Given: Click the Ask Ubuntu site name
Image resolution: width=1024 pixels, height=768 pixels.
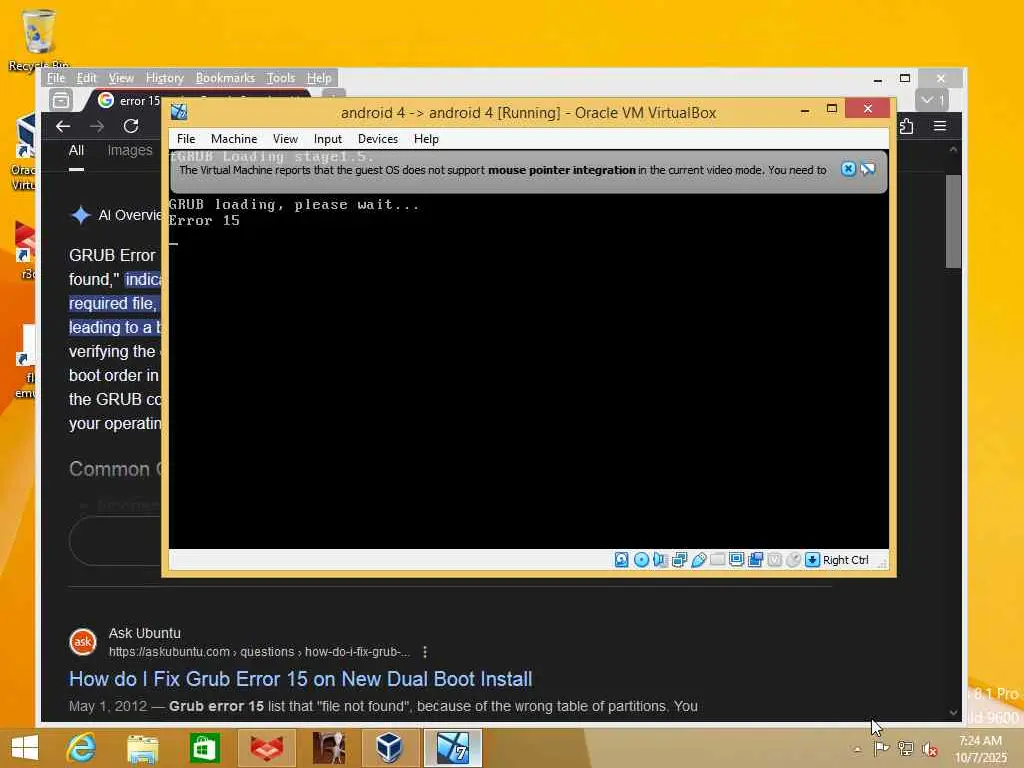Looking at the screenshot, I should (x=144, y=633).
